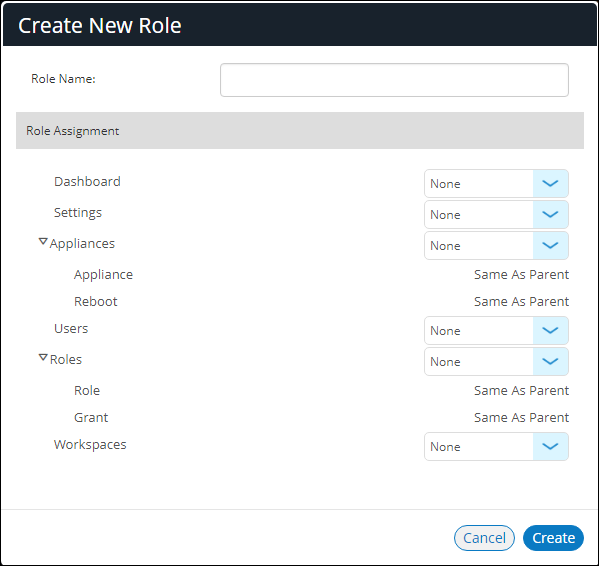599x566 pixels.
Task: Click the Role Assignment section header
Action: tap(300, 131)
